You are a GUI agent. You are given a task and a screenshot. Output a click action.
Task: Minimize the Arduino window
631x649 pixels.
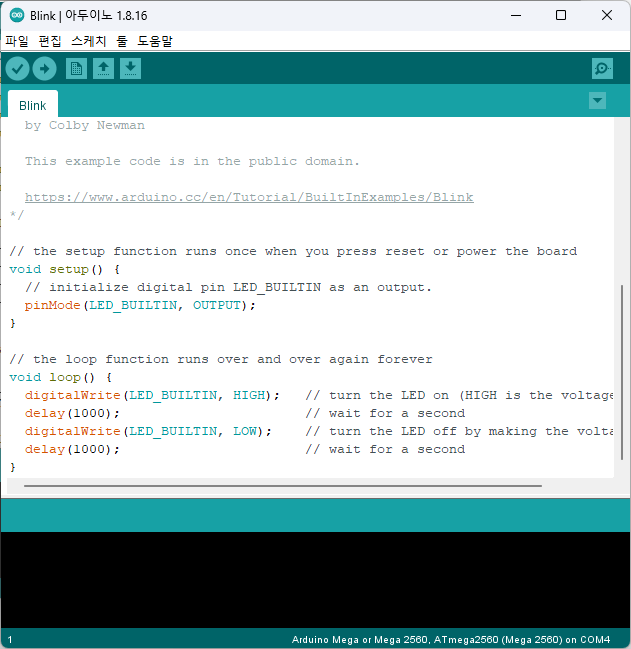pos(516,15)
